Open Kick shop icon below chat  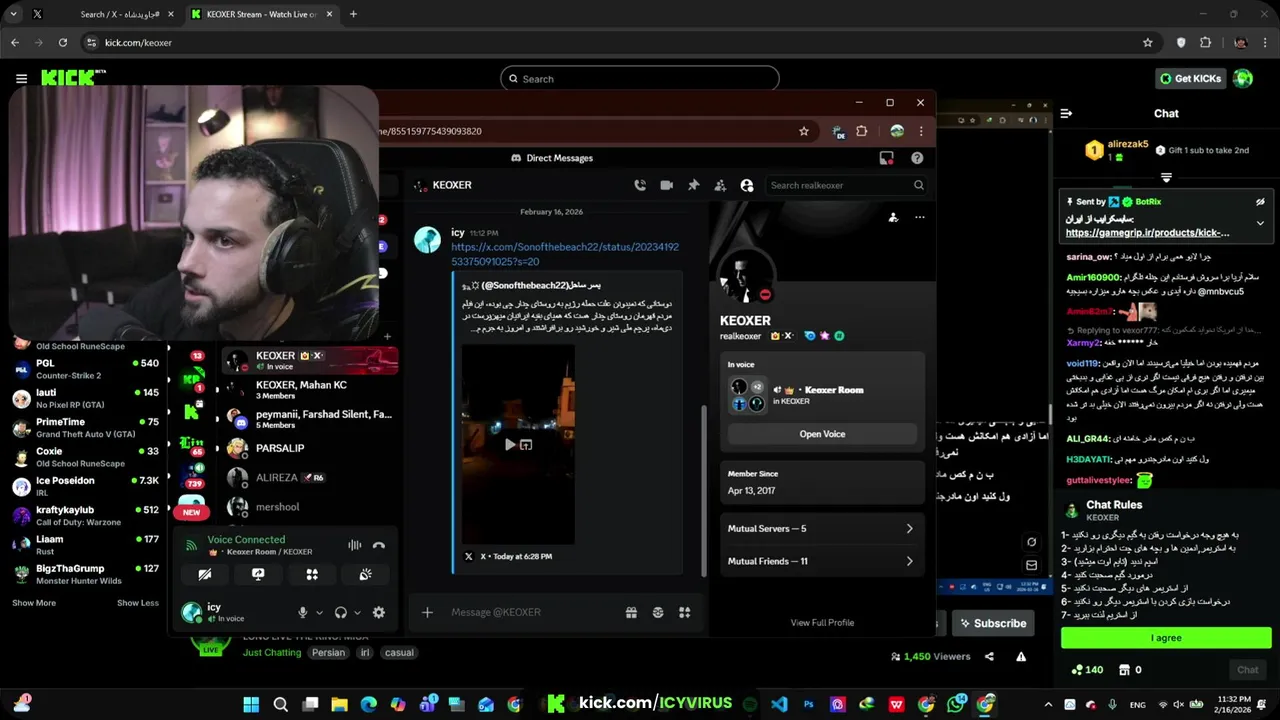coord(1123,670)
